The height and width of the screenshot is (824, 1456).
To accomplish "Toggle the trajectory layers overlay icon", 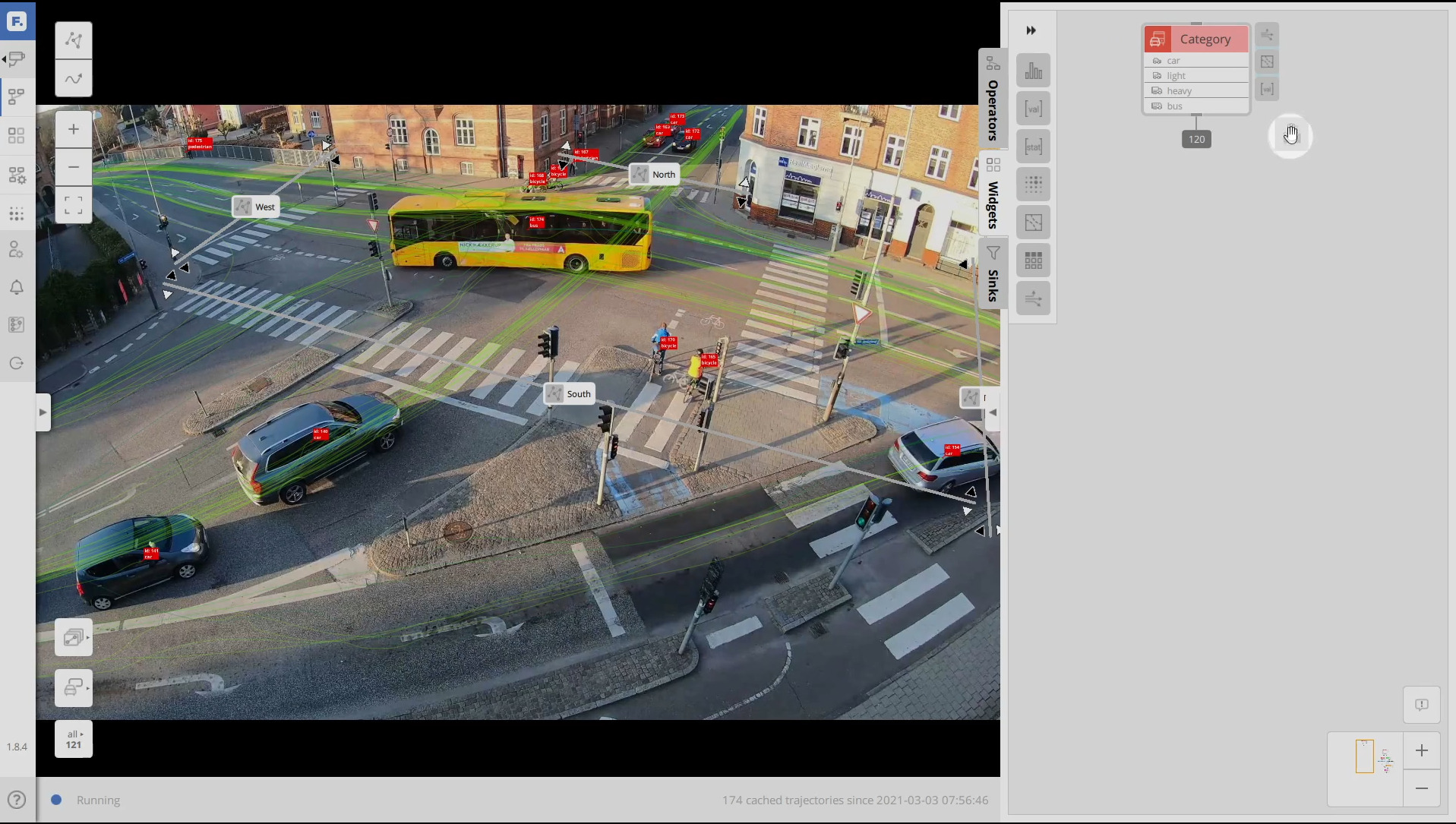I will click(73, 637).
